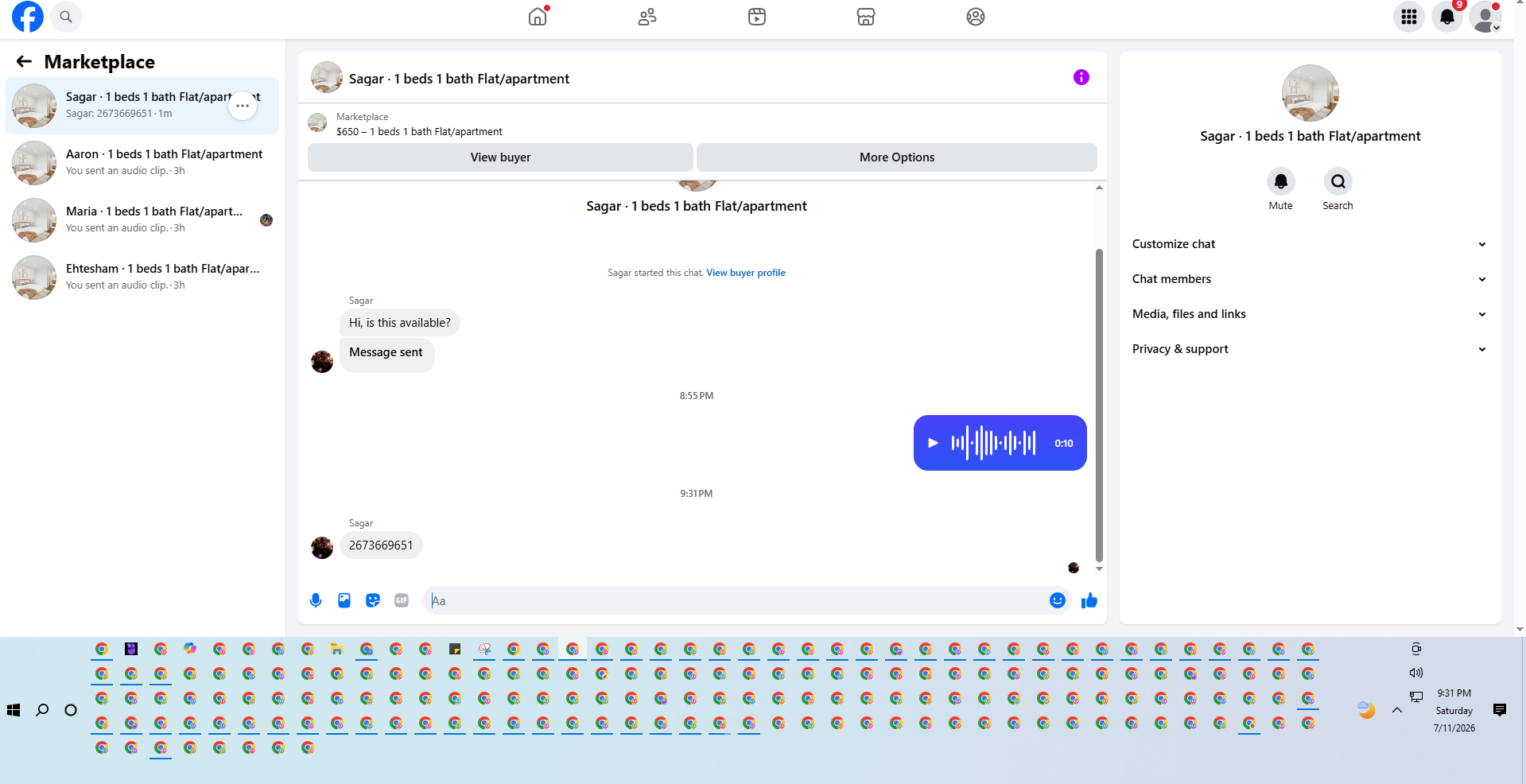The width and height of the screenshot is (1526, 784).
Task: Open the volume control in tray
Action: click(x=1416, y=673)
